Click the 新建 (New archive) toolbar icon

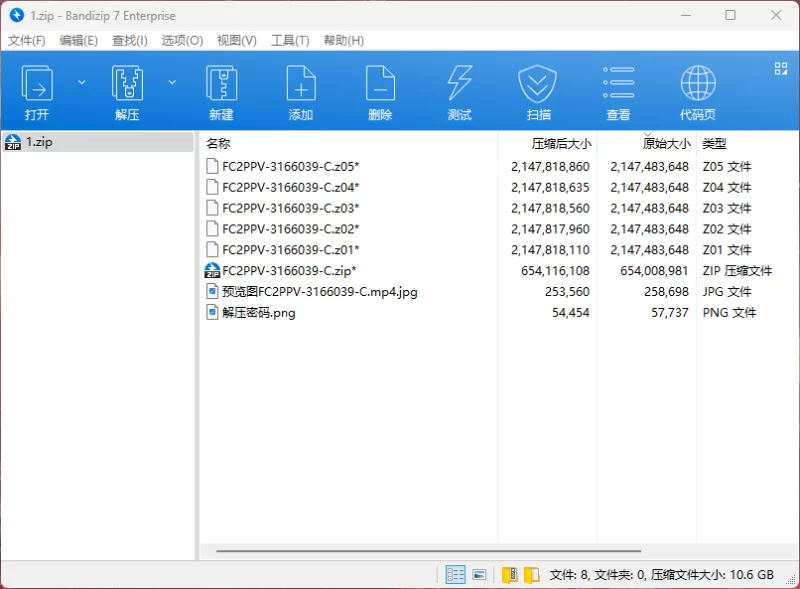221,92
